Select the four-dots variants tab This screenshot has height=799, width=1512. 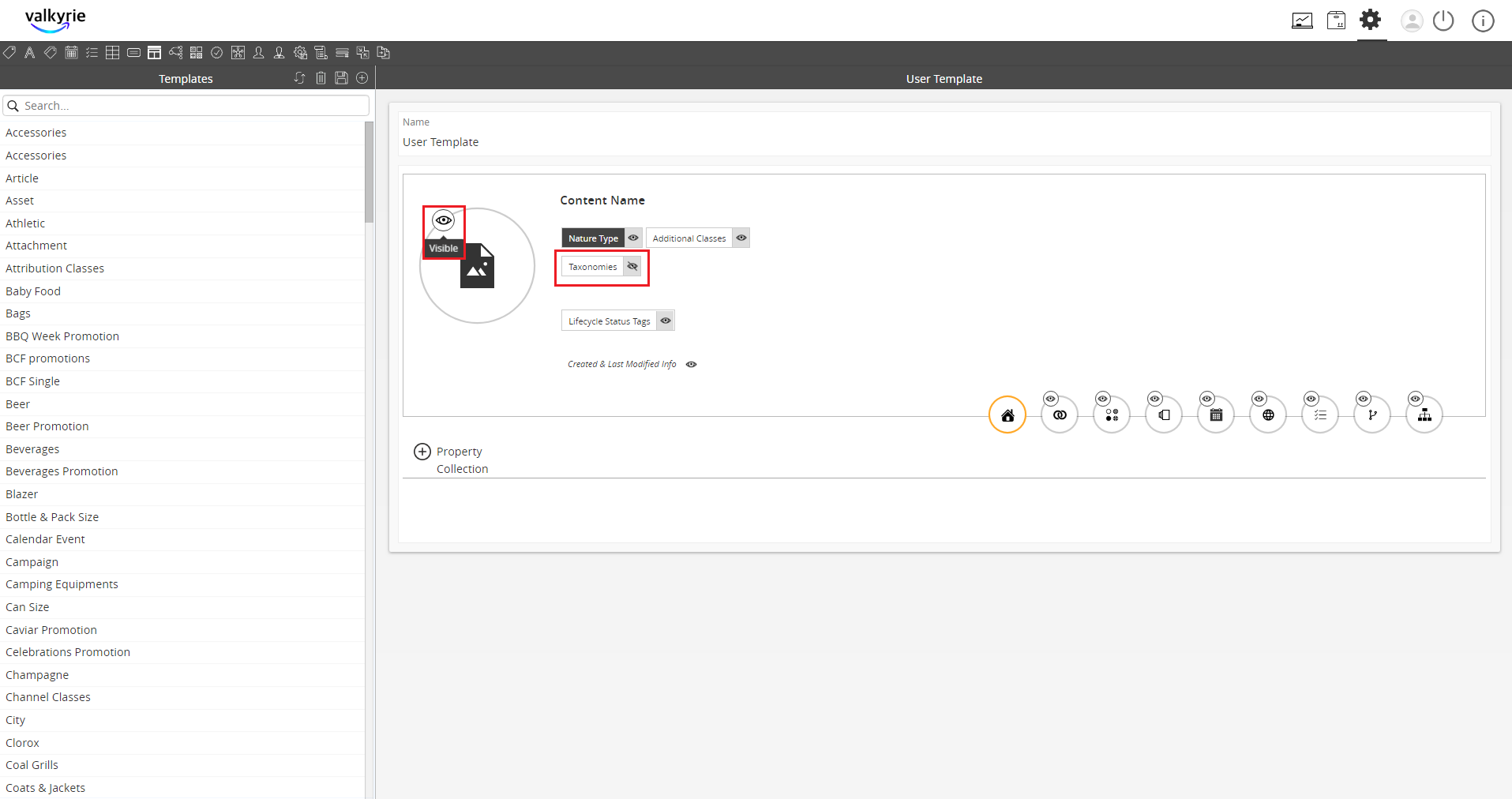click(1112, 415)
